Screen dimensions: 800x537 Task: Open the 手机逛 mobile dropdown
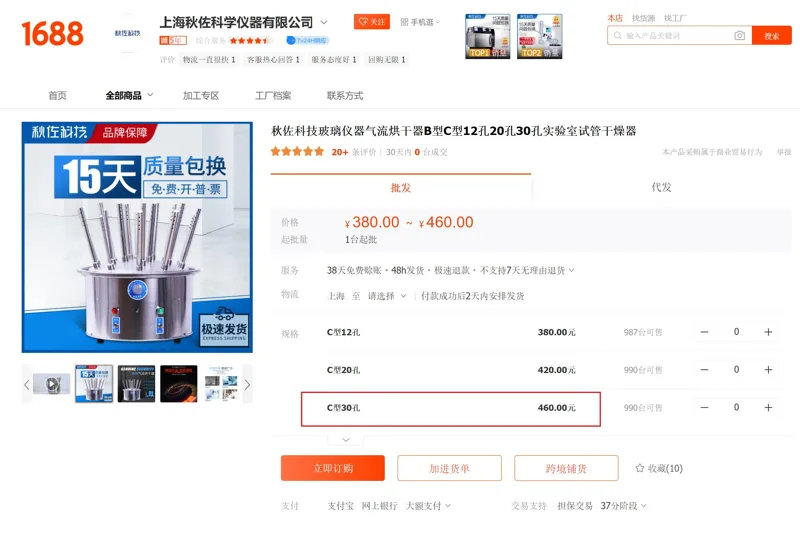(x=420, y=22)
